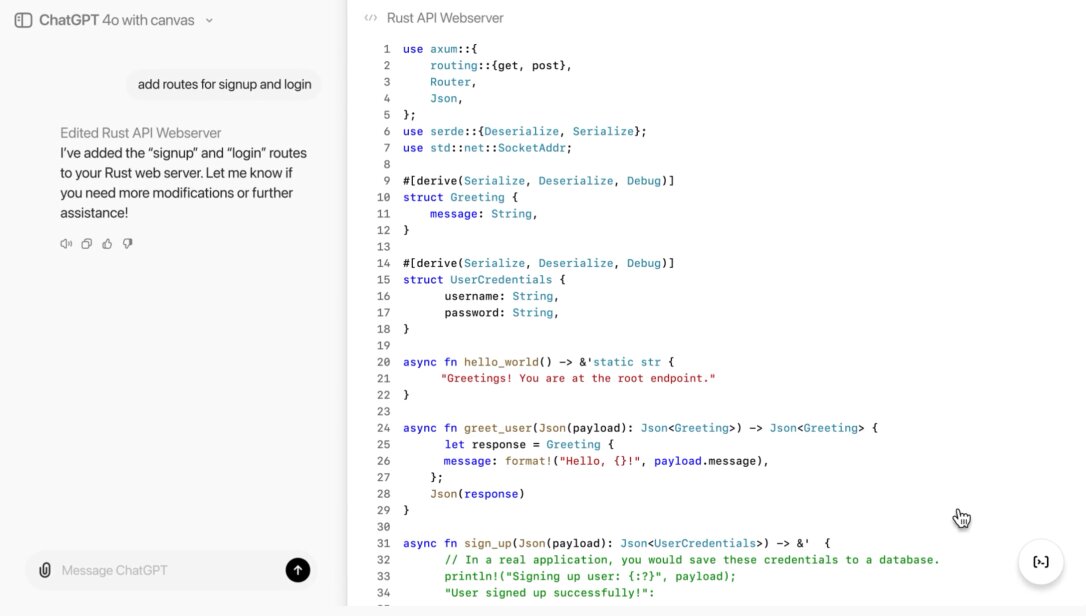Click line number 31 in the editor
Image resolution: width=1086 pixels, height=616 pixels.
coord(383,543)
